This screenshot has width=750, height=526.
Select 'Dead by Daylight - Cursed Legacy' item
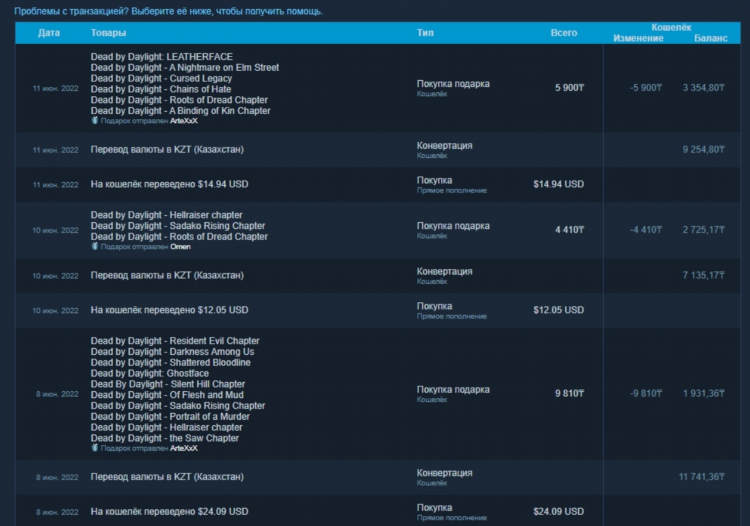pos(161,78)
